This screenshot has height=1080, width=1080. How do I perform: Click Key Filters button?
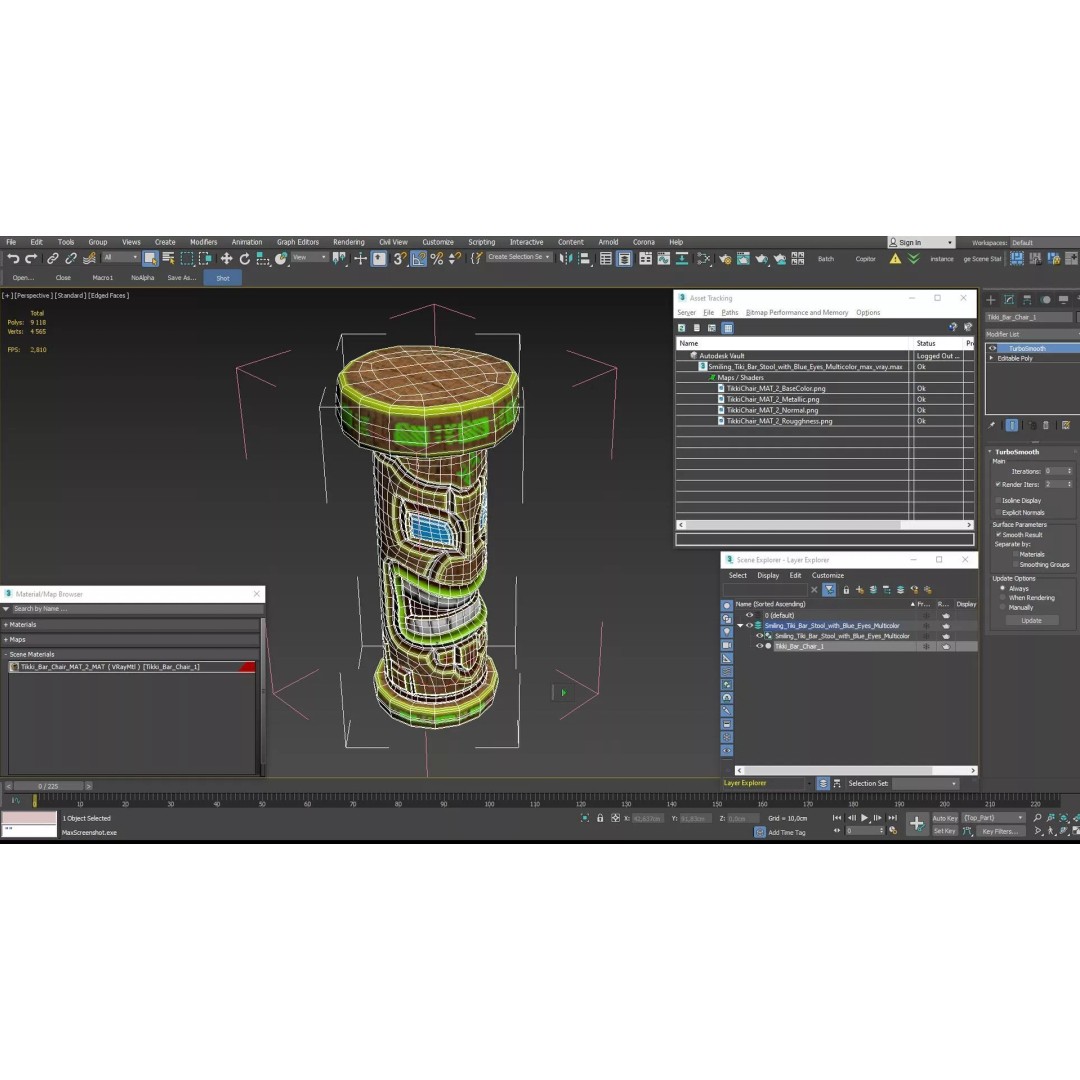(x=999, y=831)
